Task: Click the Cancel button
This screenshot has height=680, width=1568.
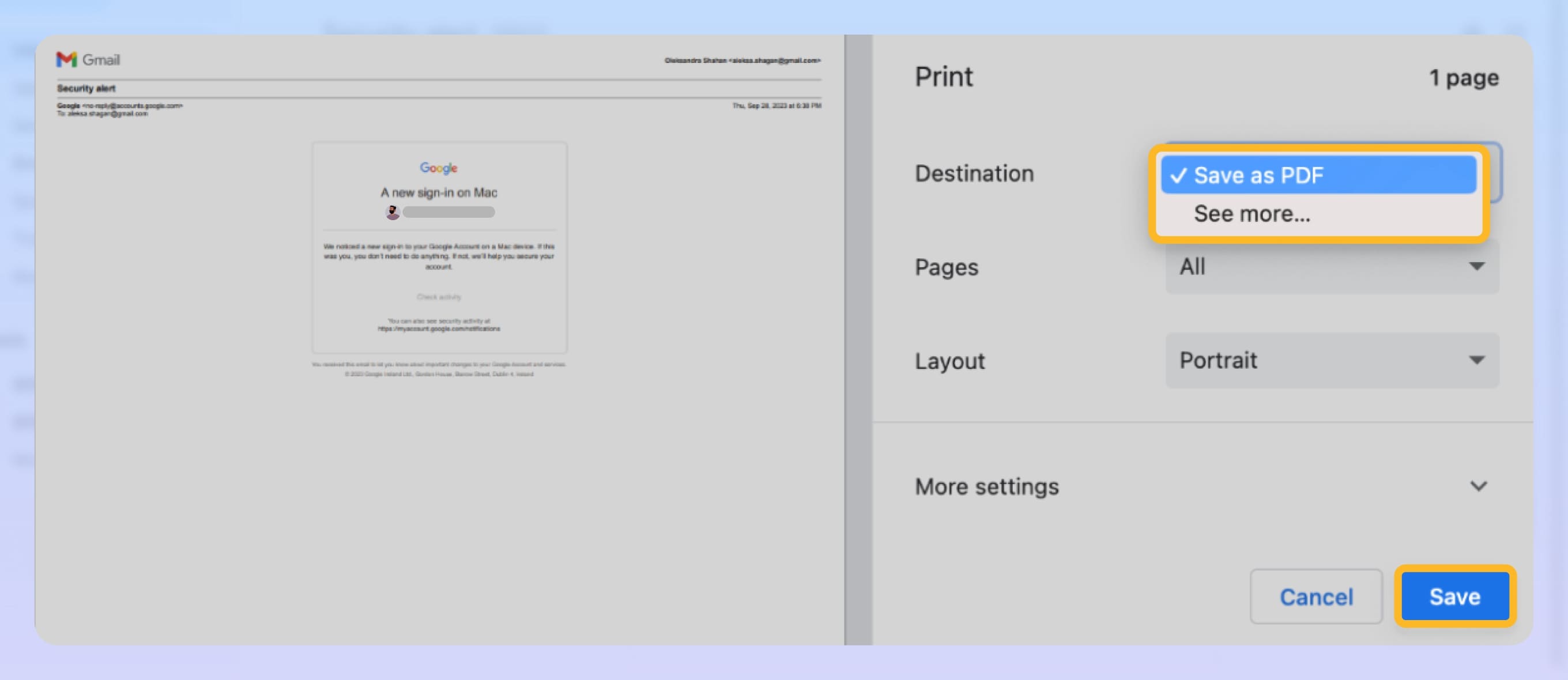Action: click(1316, 596)
